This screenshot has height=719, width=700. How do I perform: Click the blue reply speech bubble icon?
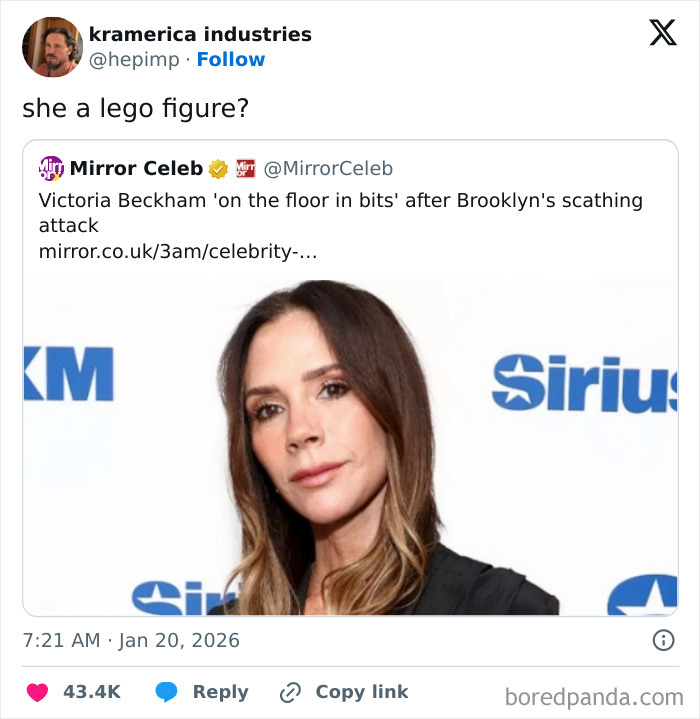point(168,692)
